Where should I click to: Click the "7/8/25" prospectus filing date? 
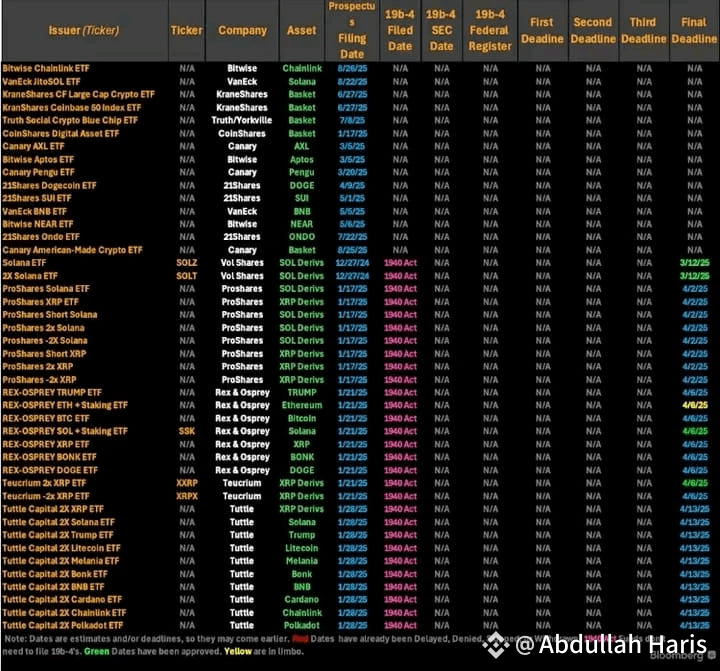point(352,120)
